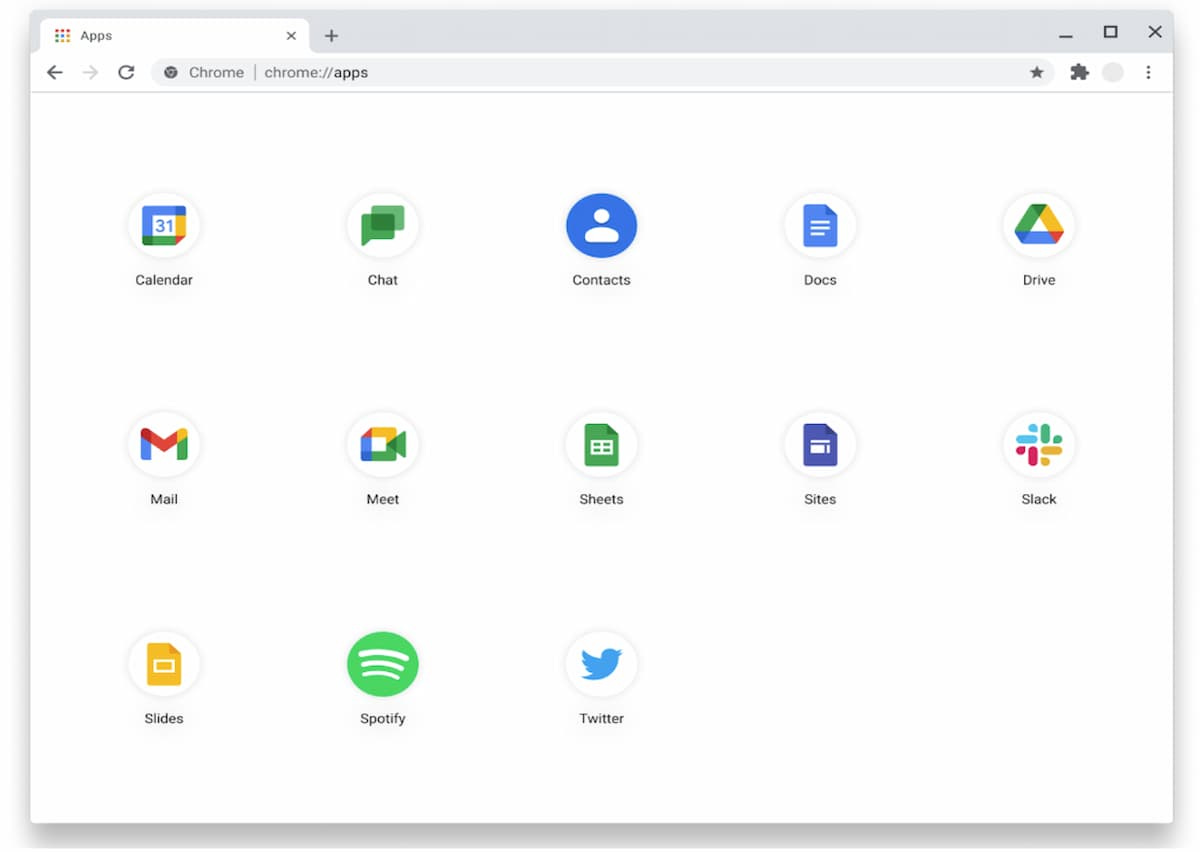Image resolution: width=1200 pixels, height=852 pixels.
Task: Click the Extensions puzzle icon
Action: click(1079, 72)
